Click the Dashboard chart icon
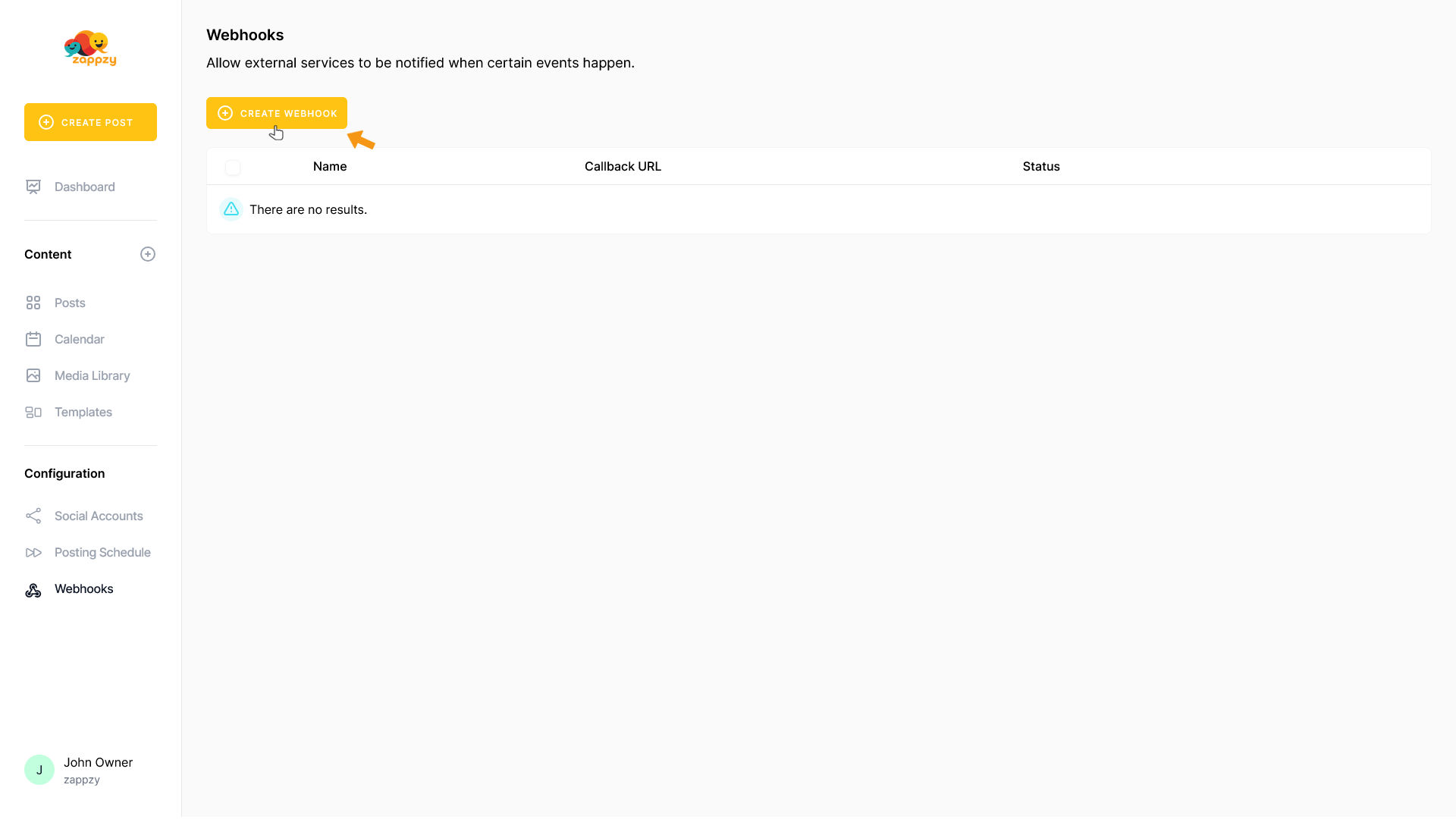This screenshot has width=1456, height=819. coord(33,187)
